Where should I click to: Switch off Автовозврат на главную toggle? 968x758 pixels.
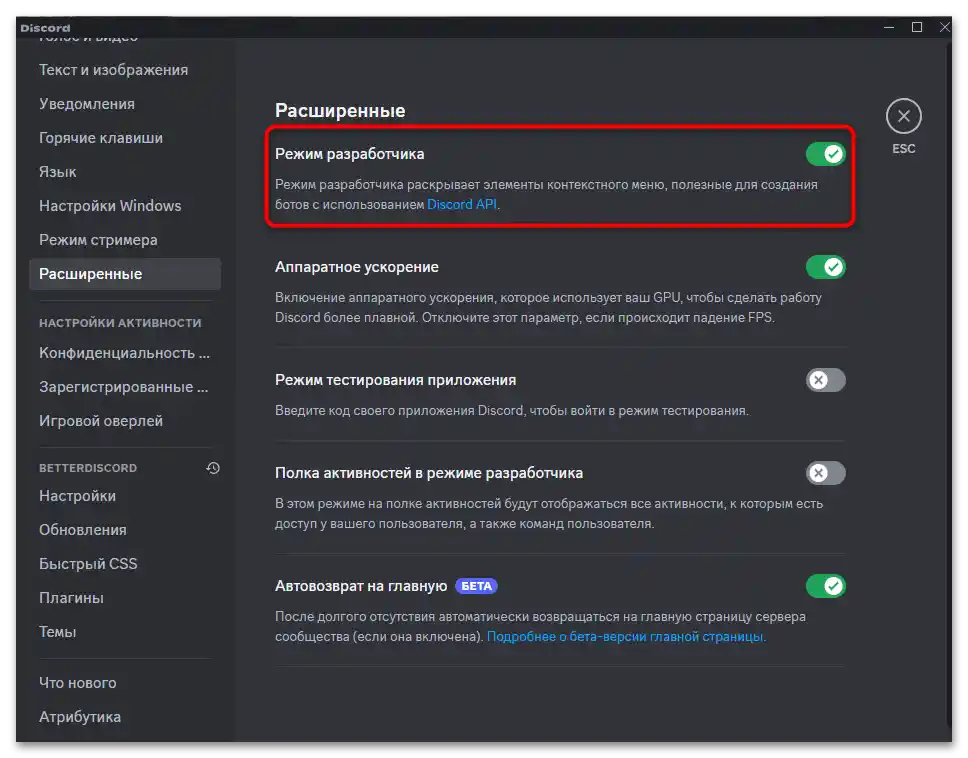(825, 586)
